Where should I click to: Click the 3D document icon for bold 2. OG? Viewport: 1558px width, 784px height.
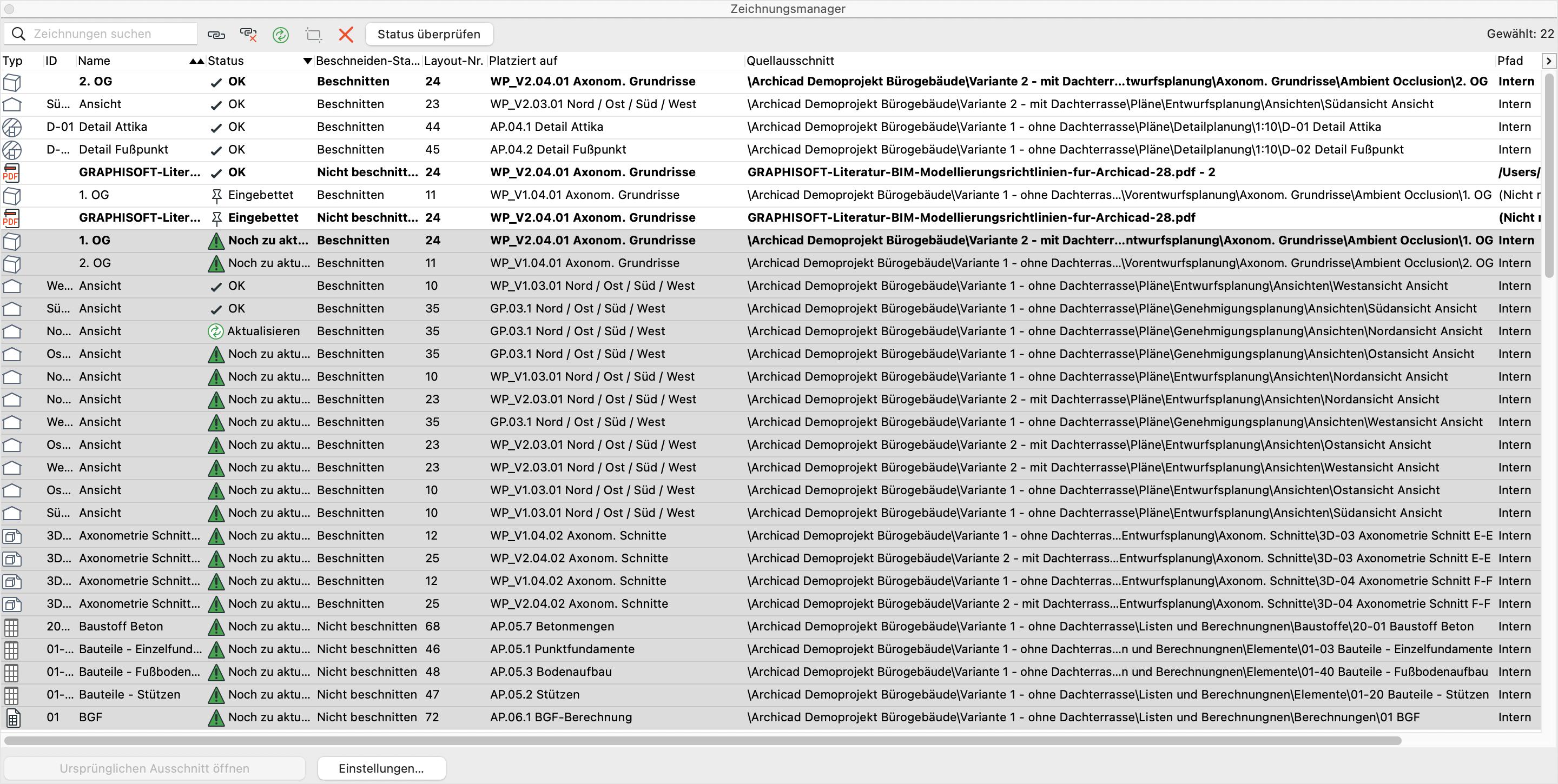(x=12, y=82)
